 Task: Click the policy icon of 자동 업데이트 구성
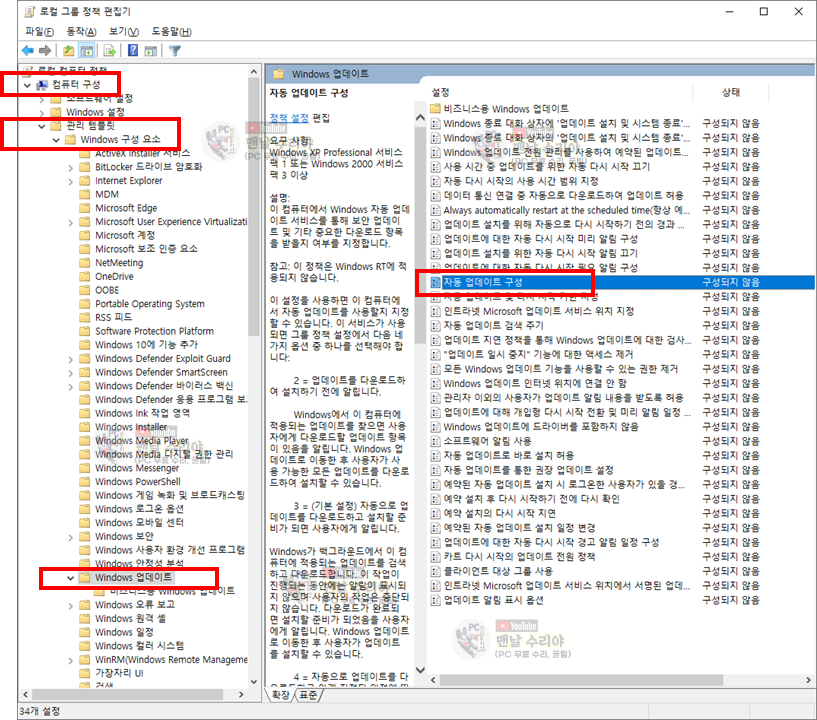(436, 282)
